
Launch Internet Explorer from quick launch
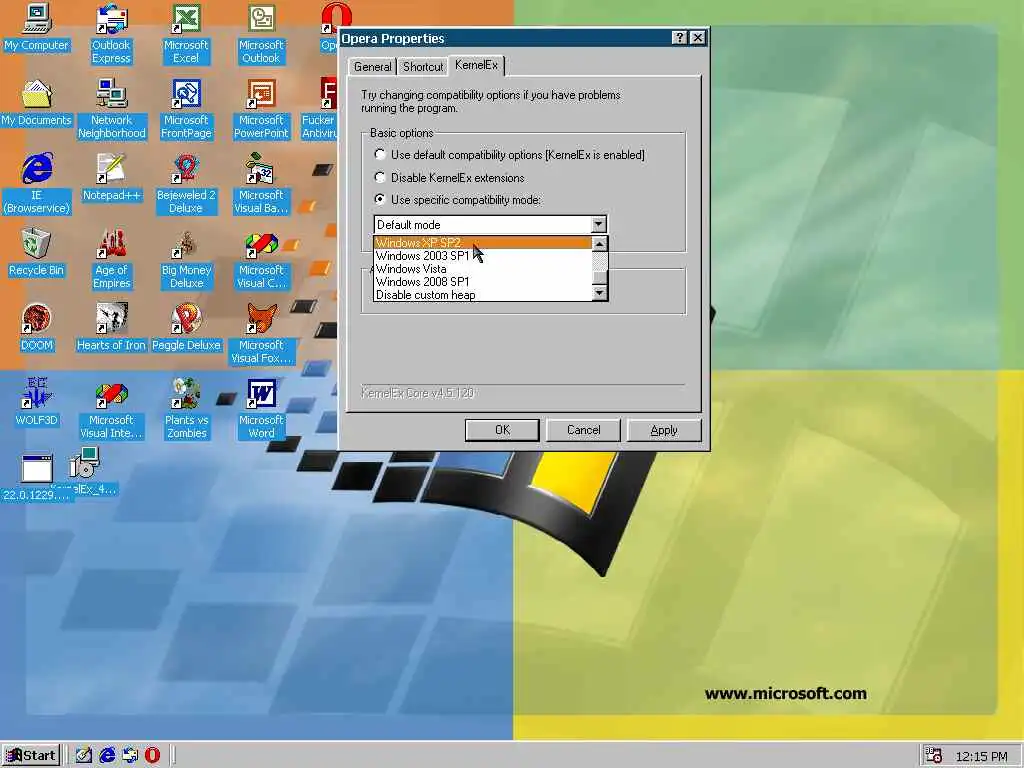coord(107,756)
